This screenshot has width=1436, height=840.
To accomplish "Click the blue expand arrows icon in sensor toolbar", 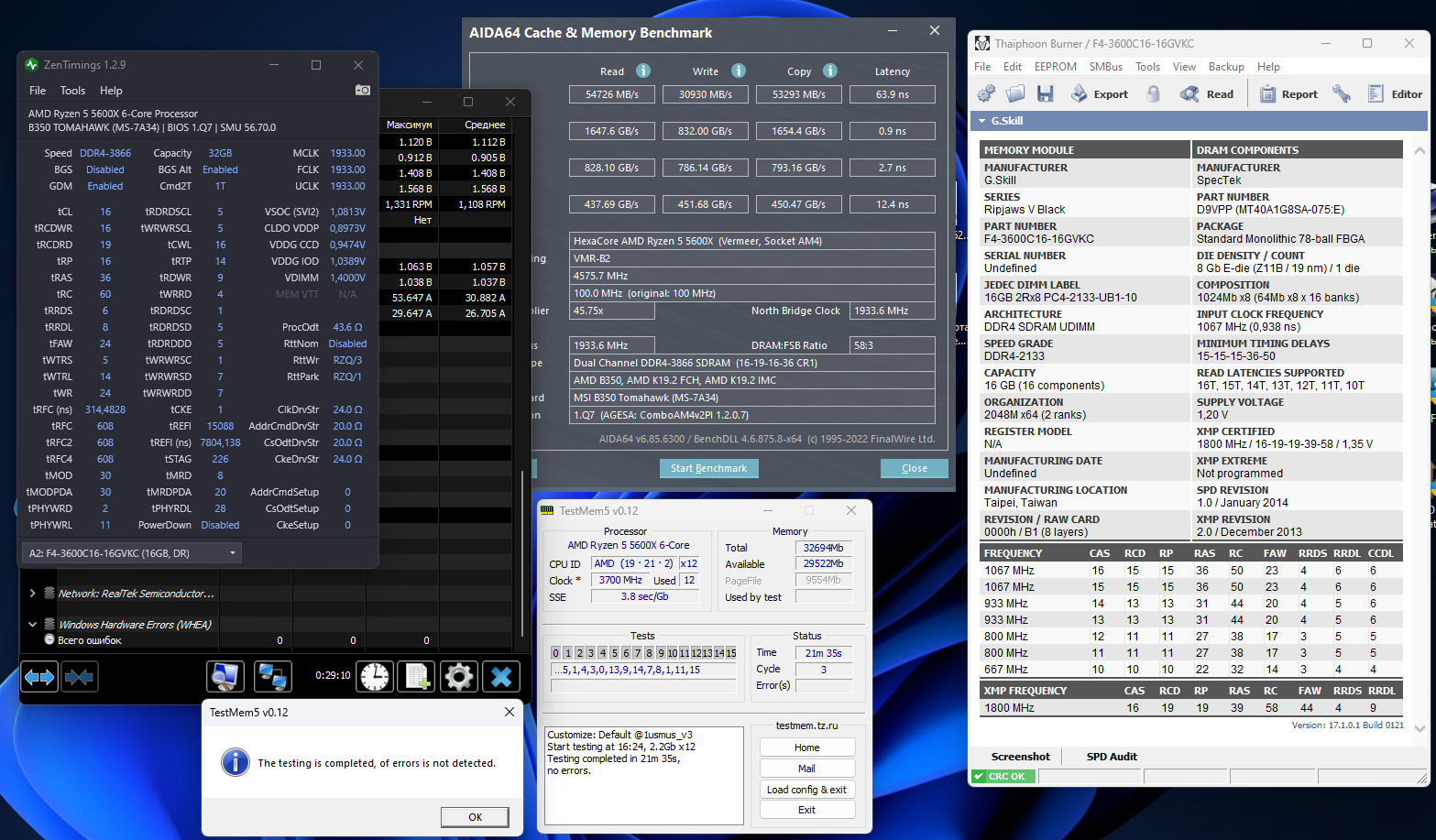I will pyautogui.click(x=39, y=677).
